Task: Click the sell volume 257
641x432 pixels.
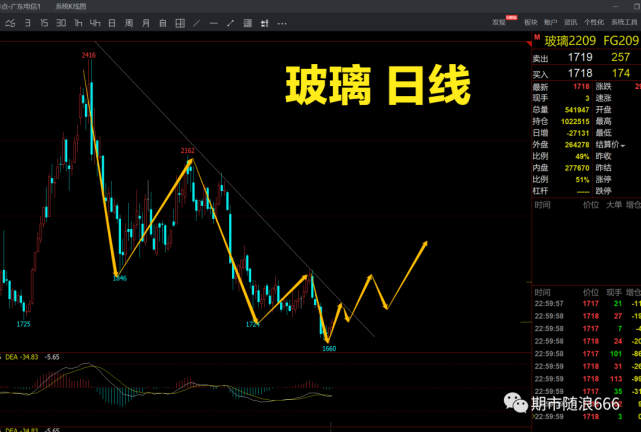Action: pos(621,57)
